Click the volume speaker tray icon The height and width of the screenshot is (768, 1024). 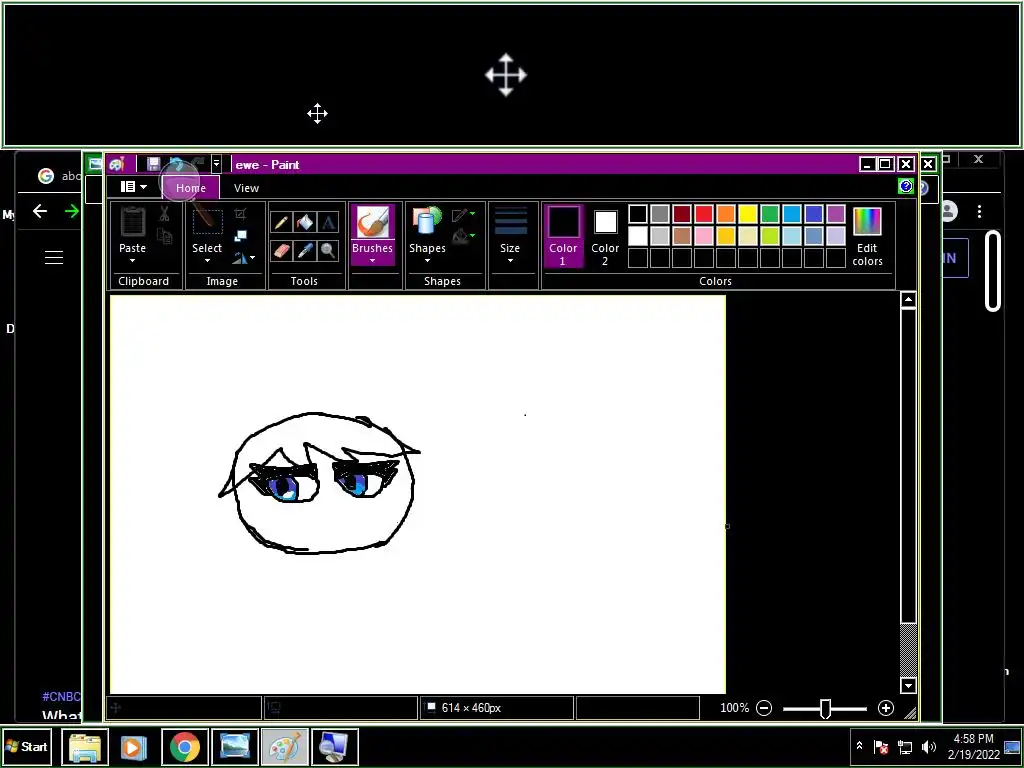tap(928, 746)
